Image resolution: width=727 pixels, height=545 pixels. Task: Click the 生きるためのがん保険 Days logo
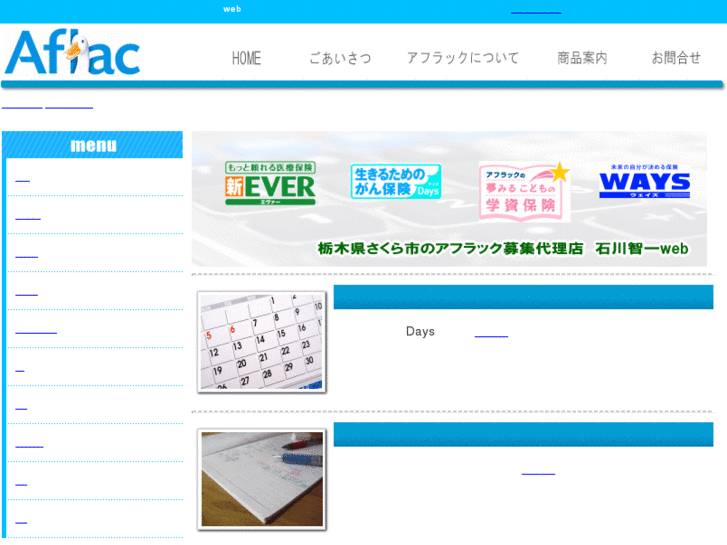(395, 181)
